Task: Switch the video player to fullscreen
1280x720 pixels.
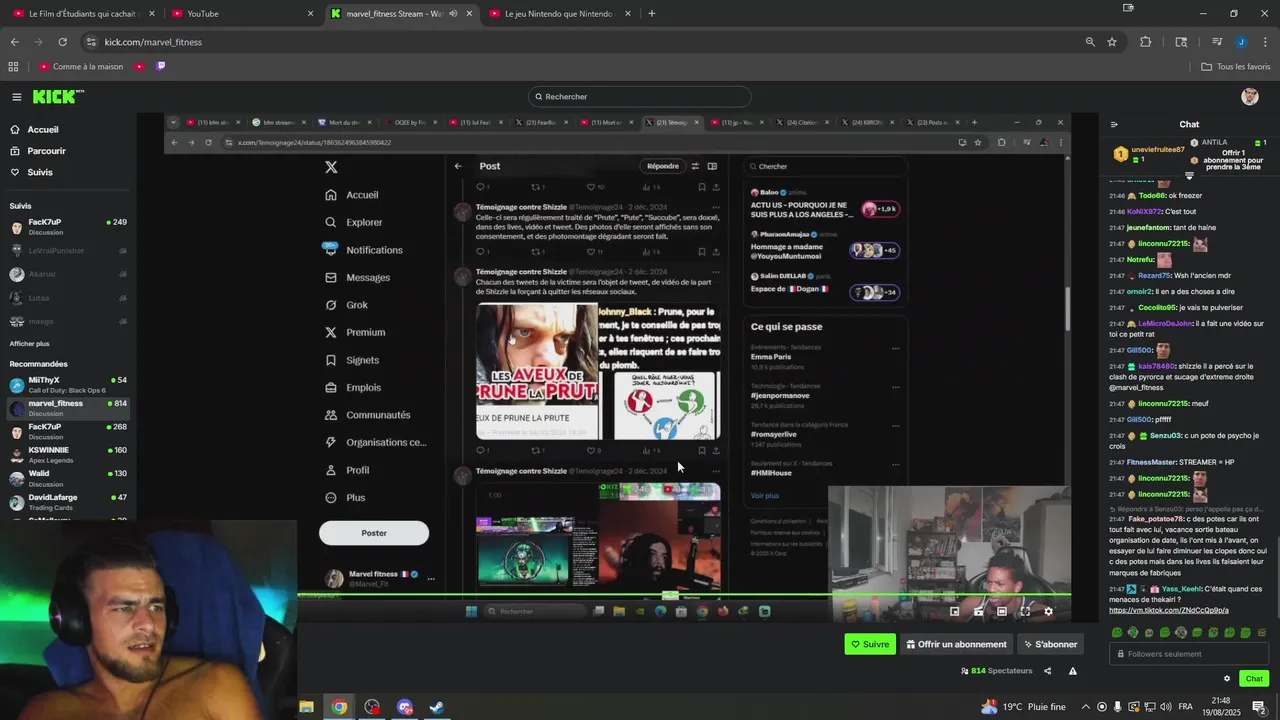Action: (1025, 611)
